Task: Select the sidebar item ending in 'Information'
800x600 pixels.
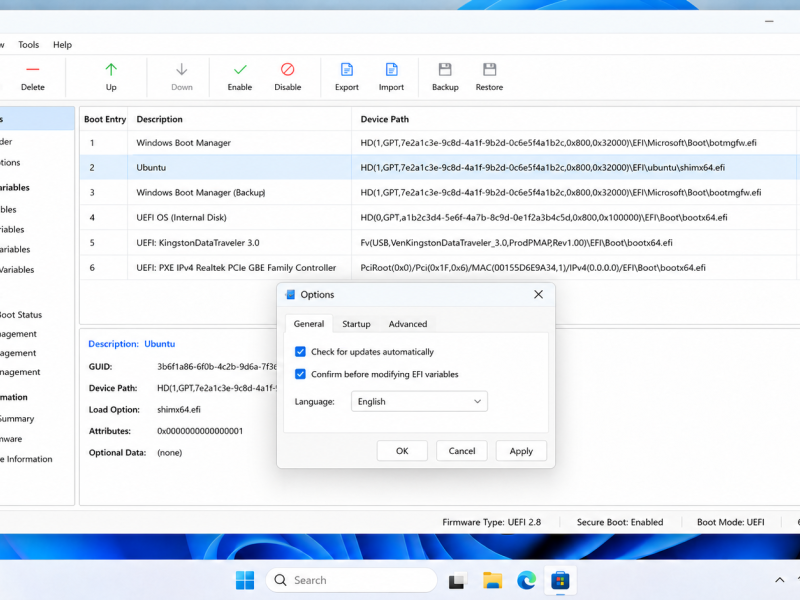Action: tap(27, 459)
